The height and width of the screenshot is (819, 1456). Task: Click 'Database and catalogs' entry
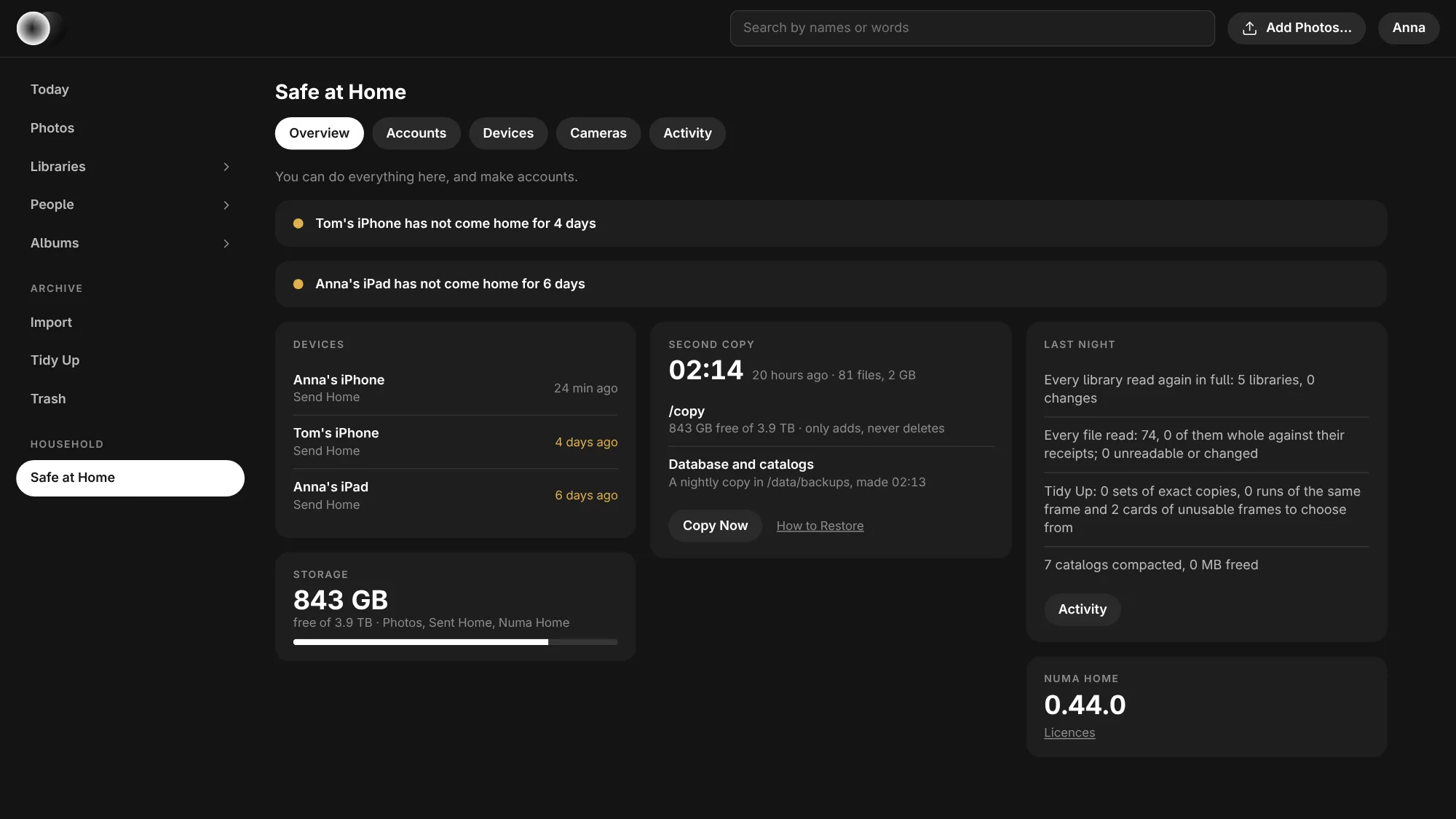coord(831,473)
